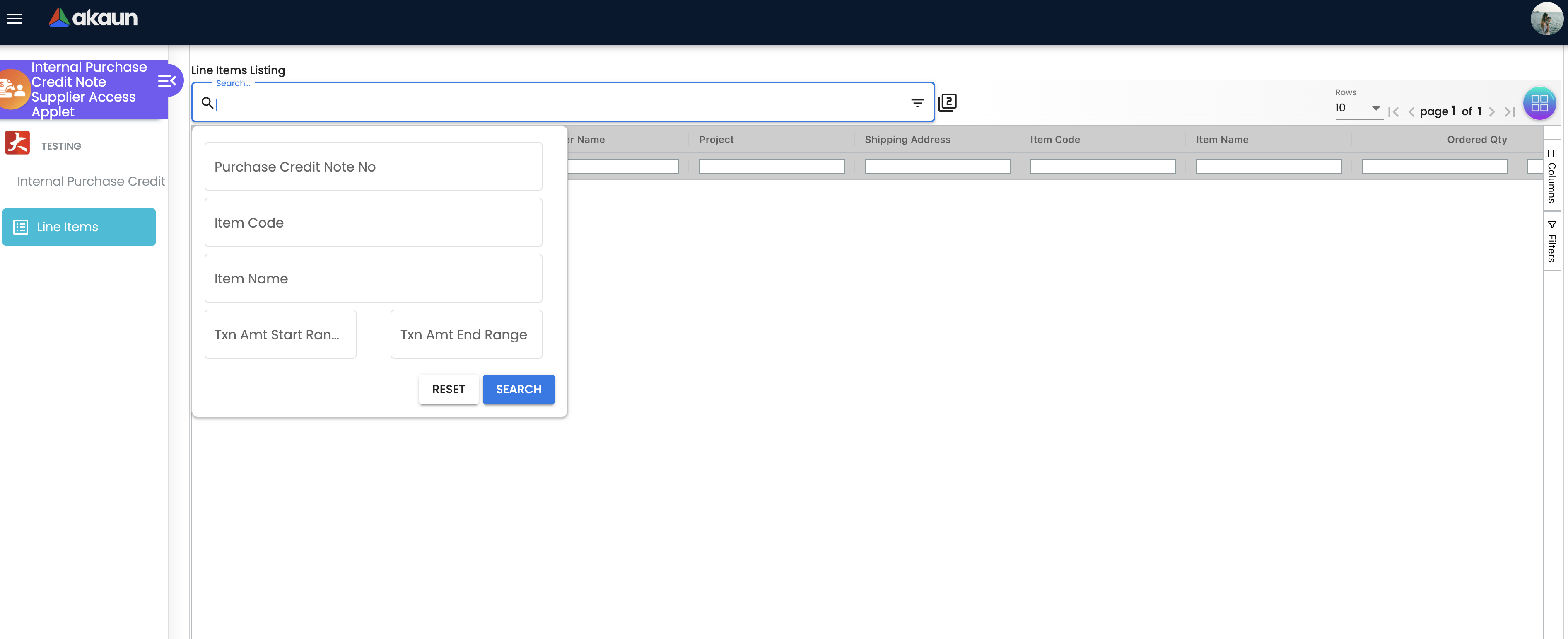
Task: Sort by Item Name column header
Action: coord(1222,140)
